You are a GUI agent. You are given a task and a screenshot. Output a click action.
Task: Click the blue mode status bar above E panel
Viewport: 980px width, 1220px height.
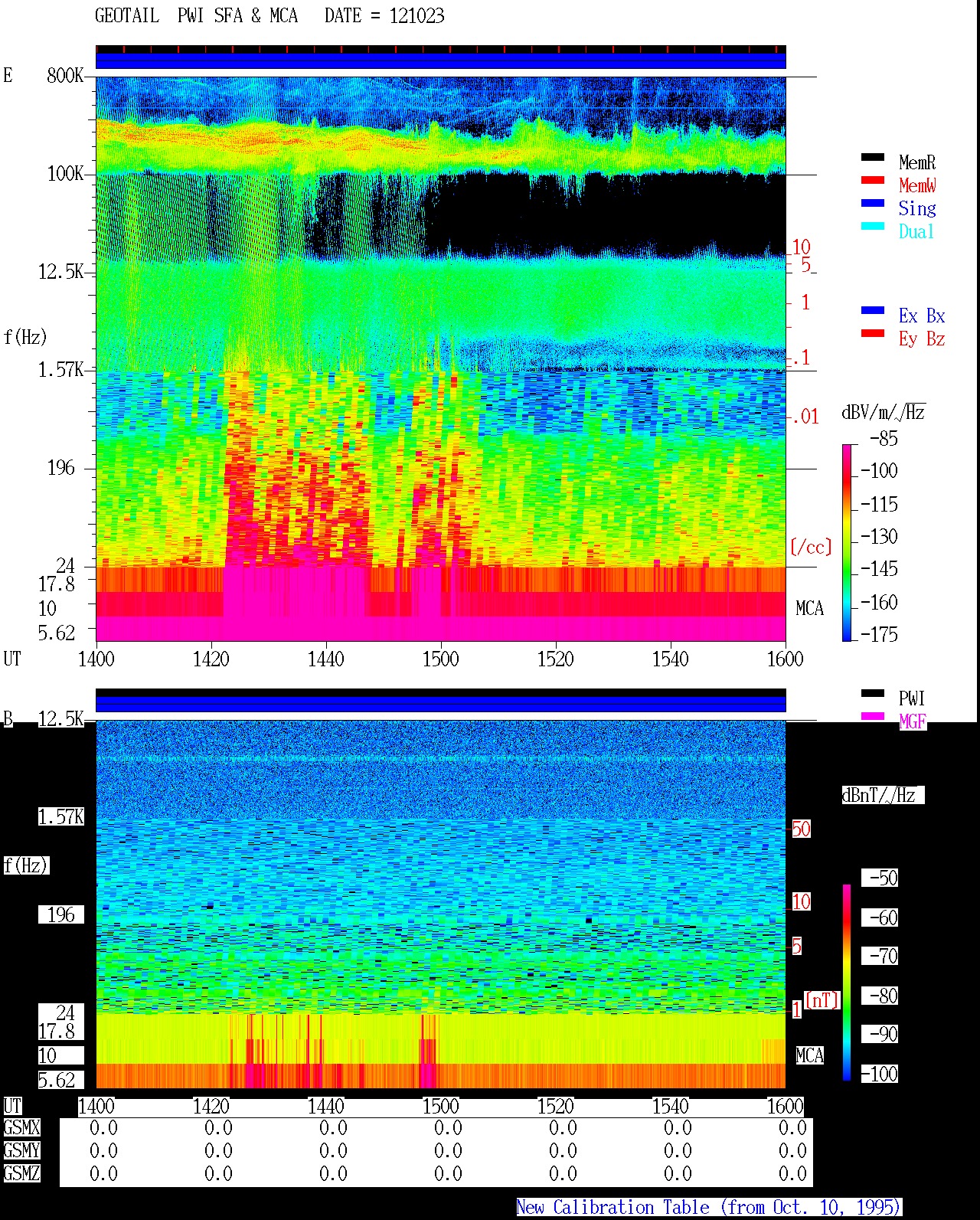441,61
